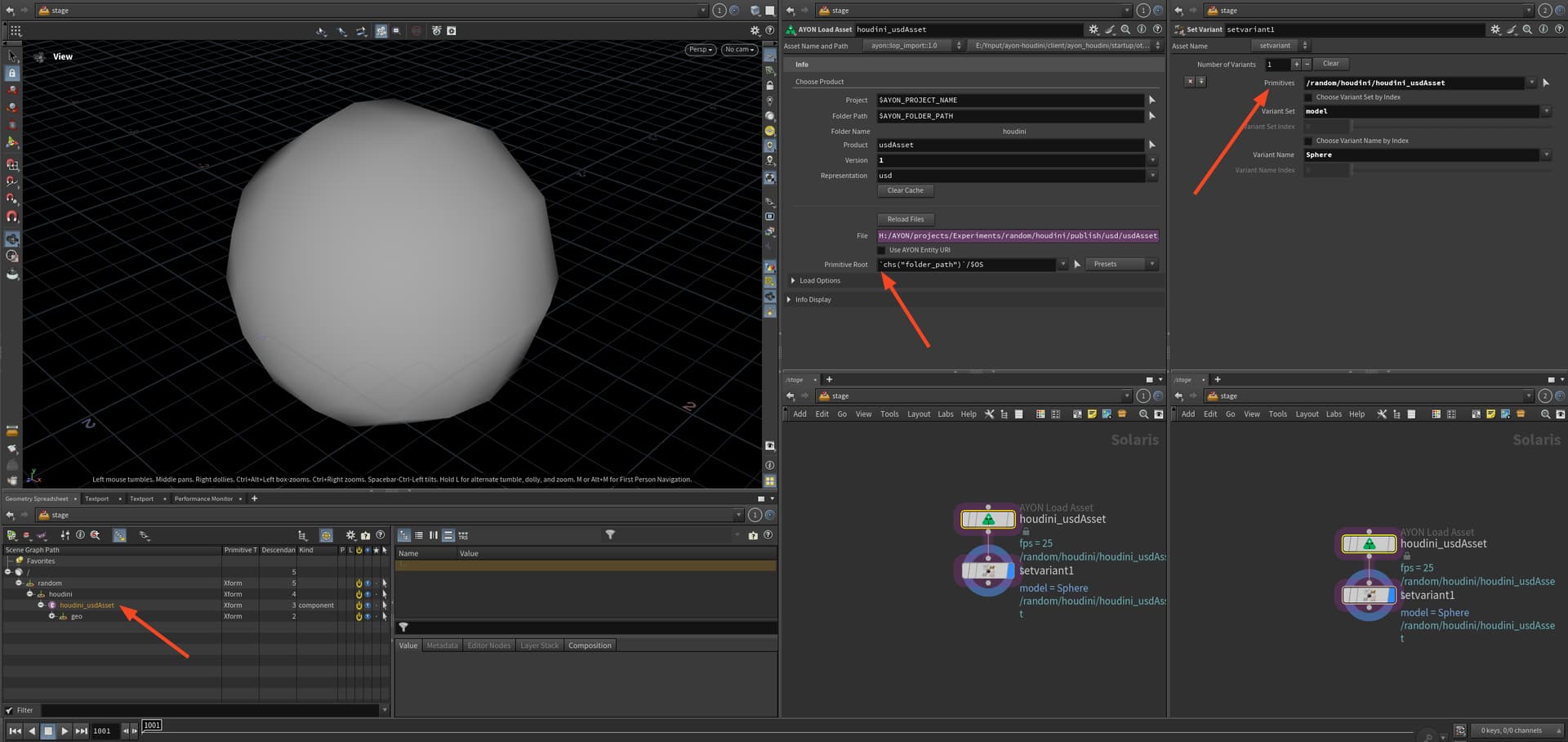Check Choose Variant Name by Index
The image size is (1568, 742).
[x=1308, y=141]
